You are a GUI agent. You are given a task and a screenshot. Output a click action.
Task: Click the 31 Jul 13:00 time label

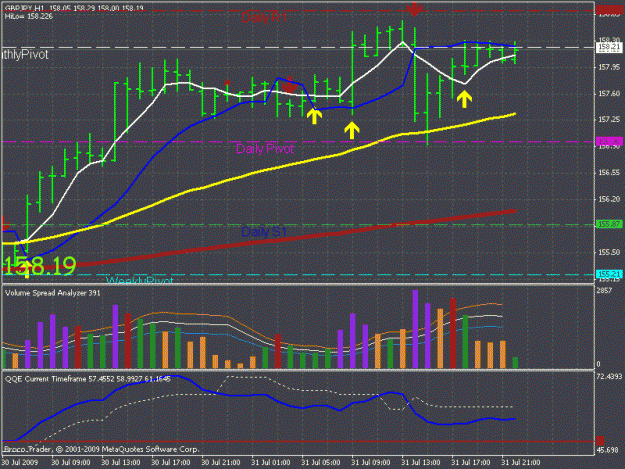(421, 462)
